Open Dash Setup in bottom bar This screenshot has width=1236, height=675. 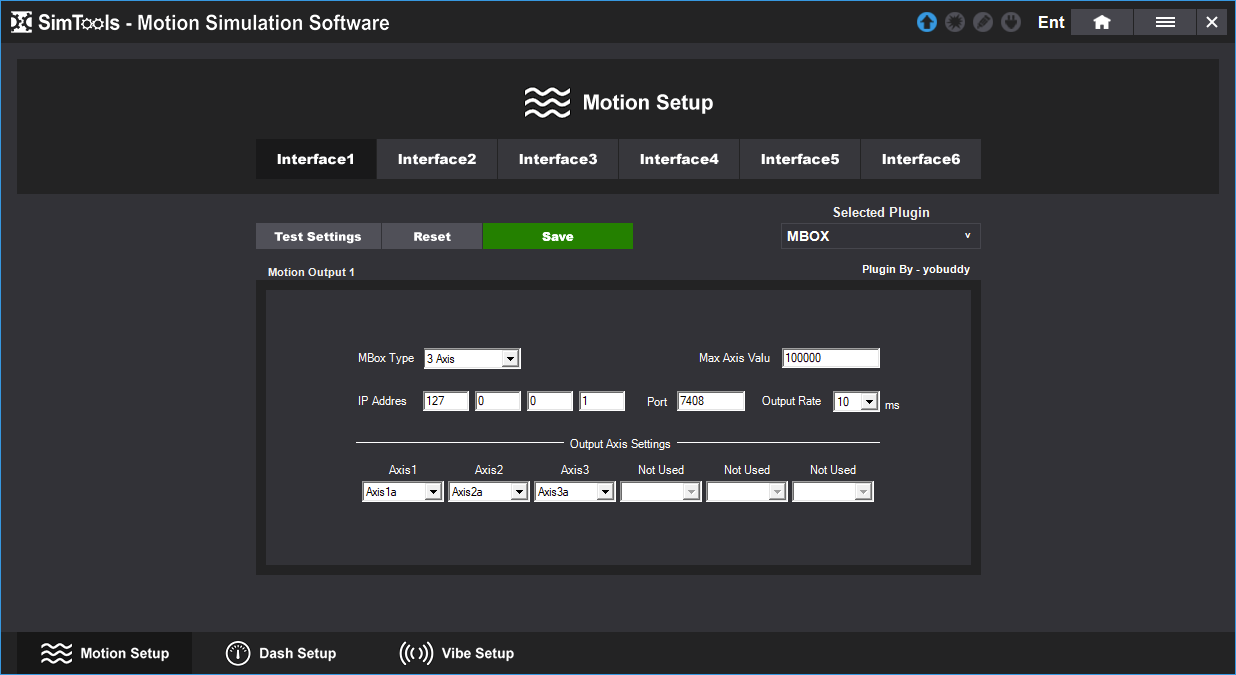(281, 653)
